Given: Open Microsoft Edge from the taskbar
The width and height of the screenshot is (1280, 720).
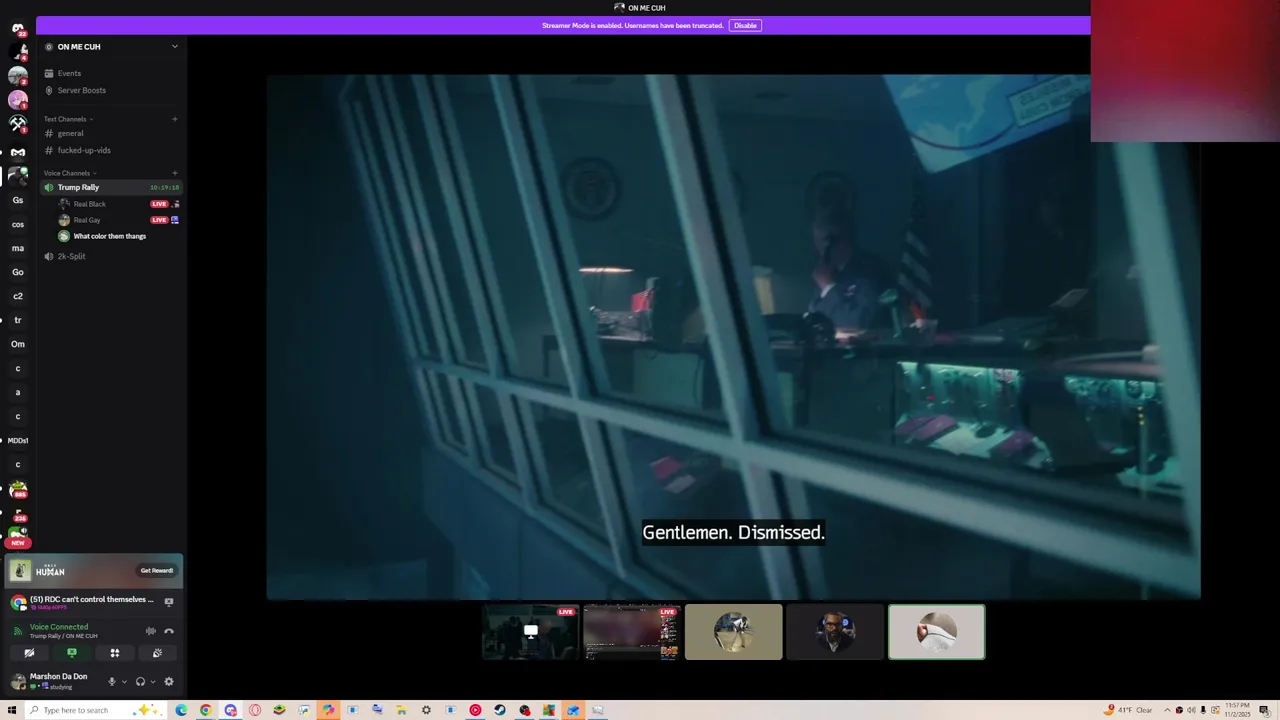Looking at the screenshot, I should pyautogui.click(x=181, y=710).
